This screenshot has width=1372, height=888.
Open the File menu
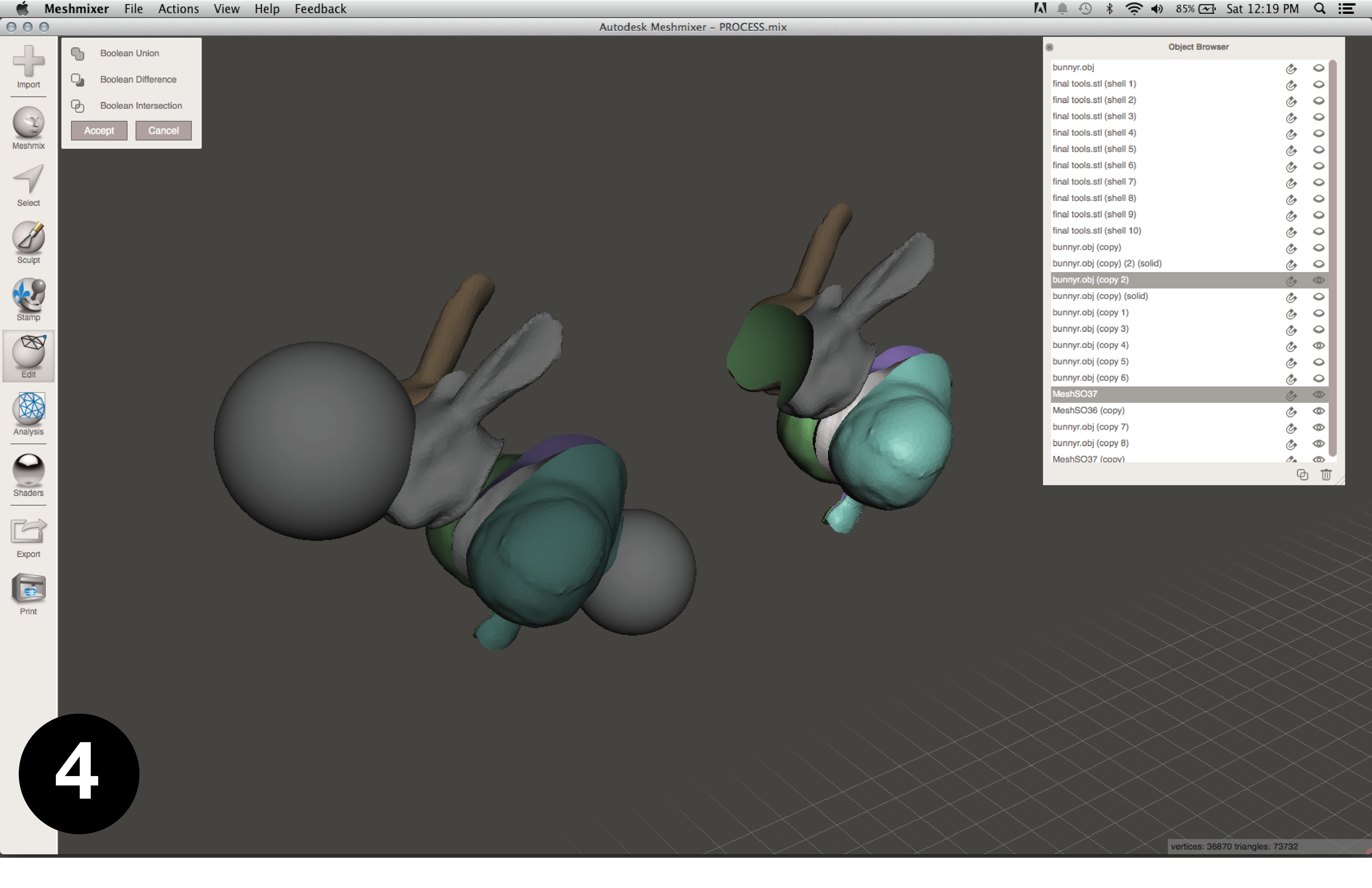click(133, 9)
